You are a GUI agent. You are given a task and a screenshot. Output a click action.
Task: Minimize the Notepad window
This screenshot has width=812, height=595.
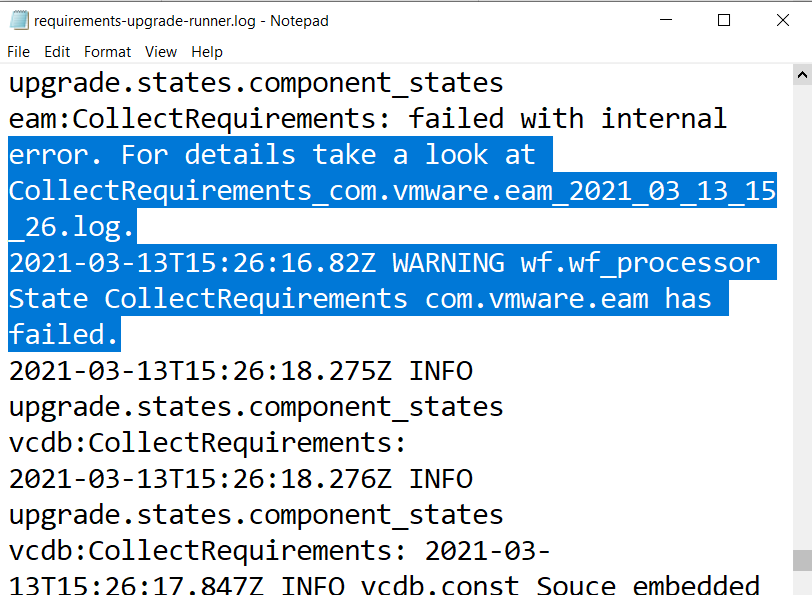point(667,21)
